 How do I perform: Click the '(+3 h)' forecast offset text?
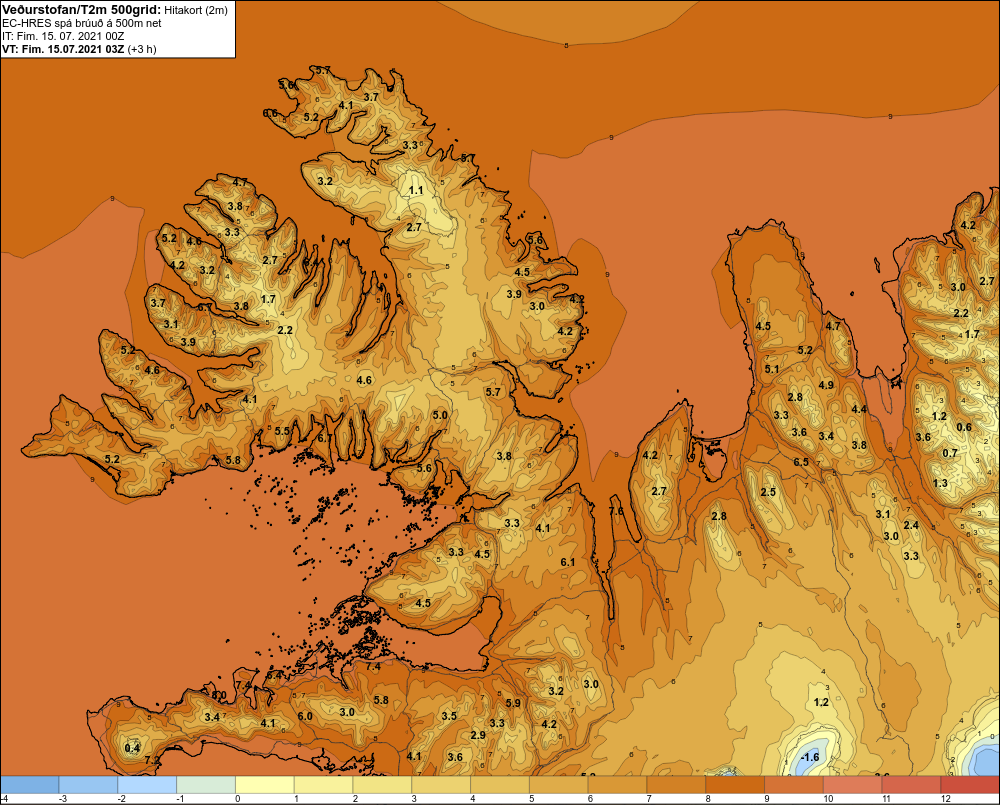pos(142,49)
